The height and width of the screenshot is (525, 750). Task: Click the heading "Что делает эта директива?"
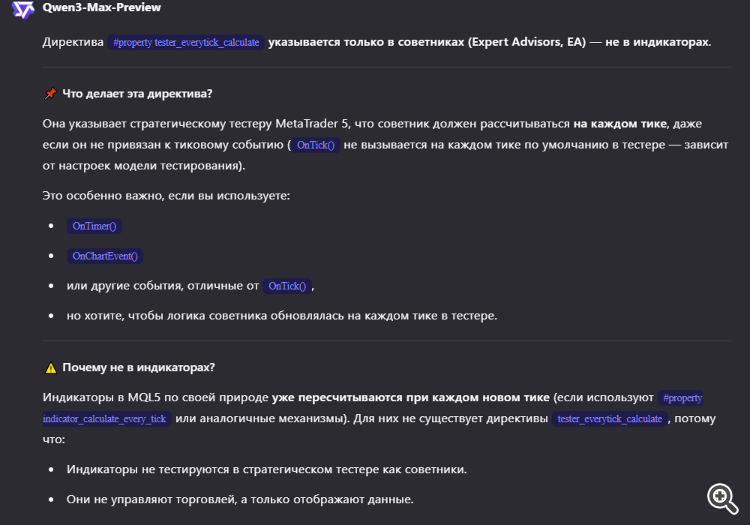137,94
